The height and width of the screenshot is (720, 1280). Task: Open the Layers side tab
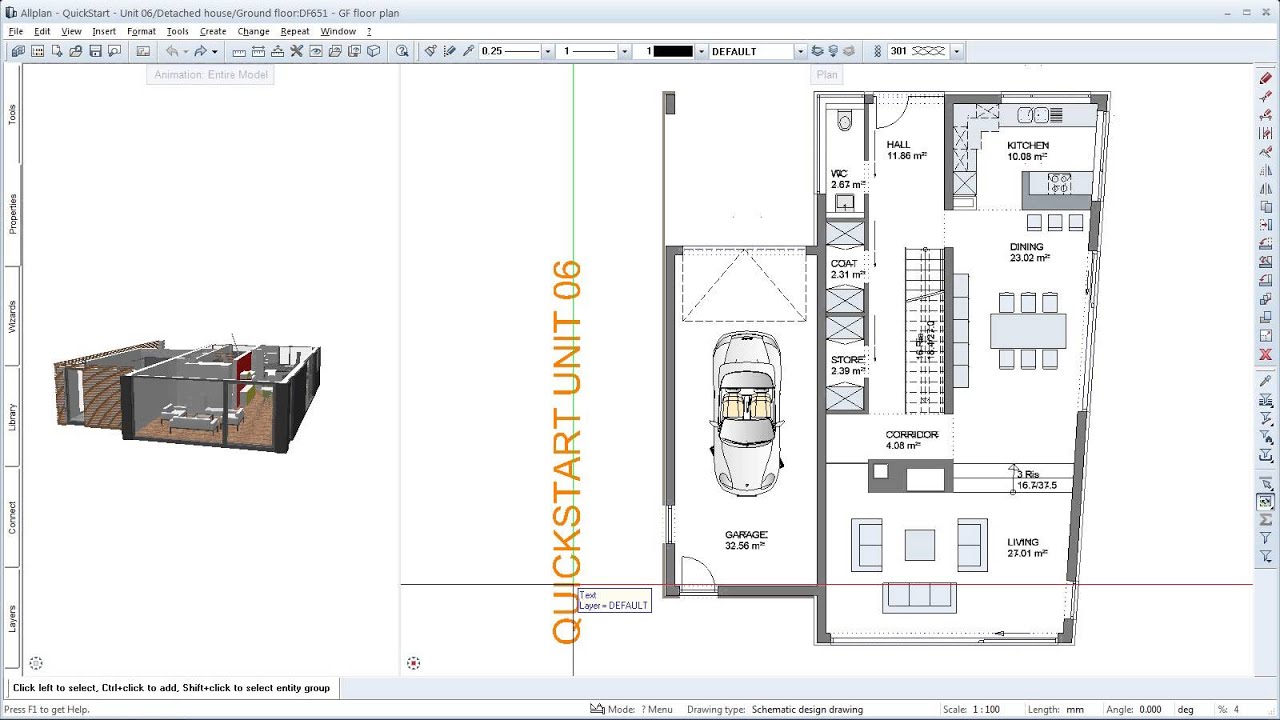click(x=12, y=618)
